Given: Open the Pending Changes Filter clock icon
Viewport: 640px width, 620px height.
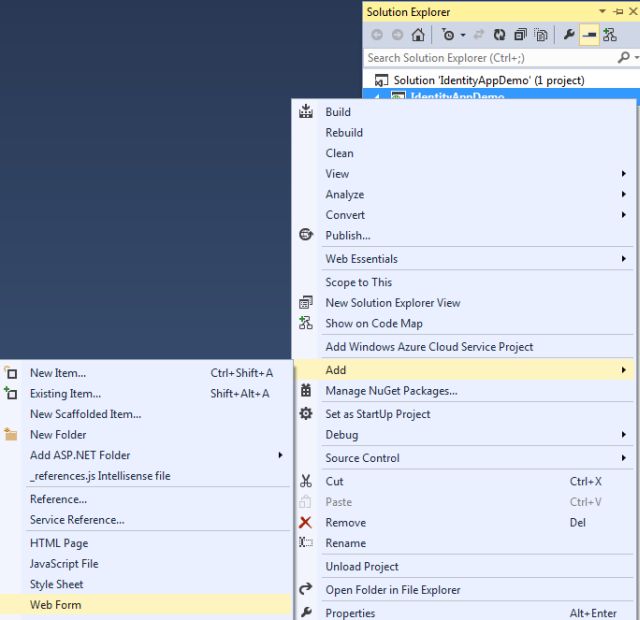Looking at the screenshot, I should (x=448, y=35).
